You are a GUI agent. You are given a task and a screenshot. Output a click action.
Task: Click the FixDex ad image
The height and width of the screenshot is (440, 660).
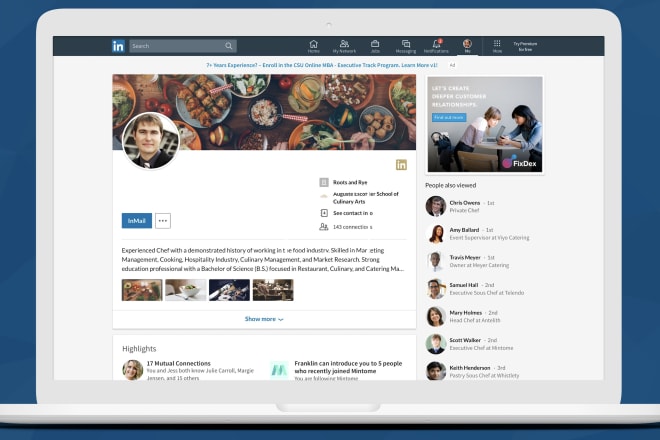point(484,124)
